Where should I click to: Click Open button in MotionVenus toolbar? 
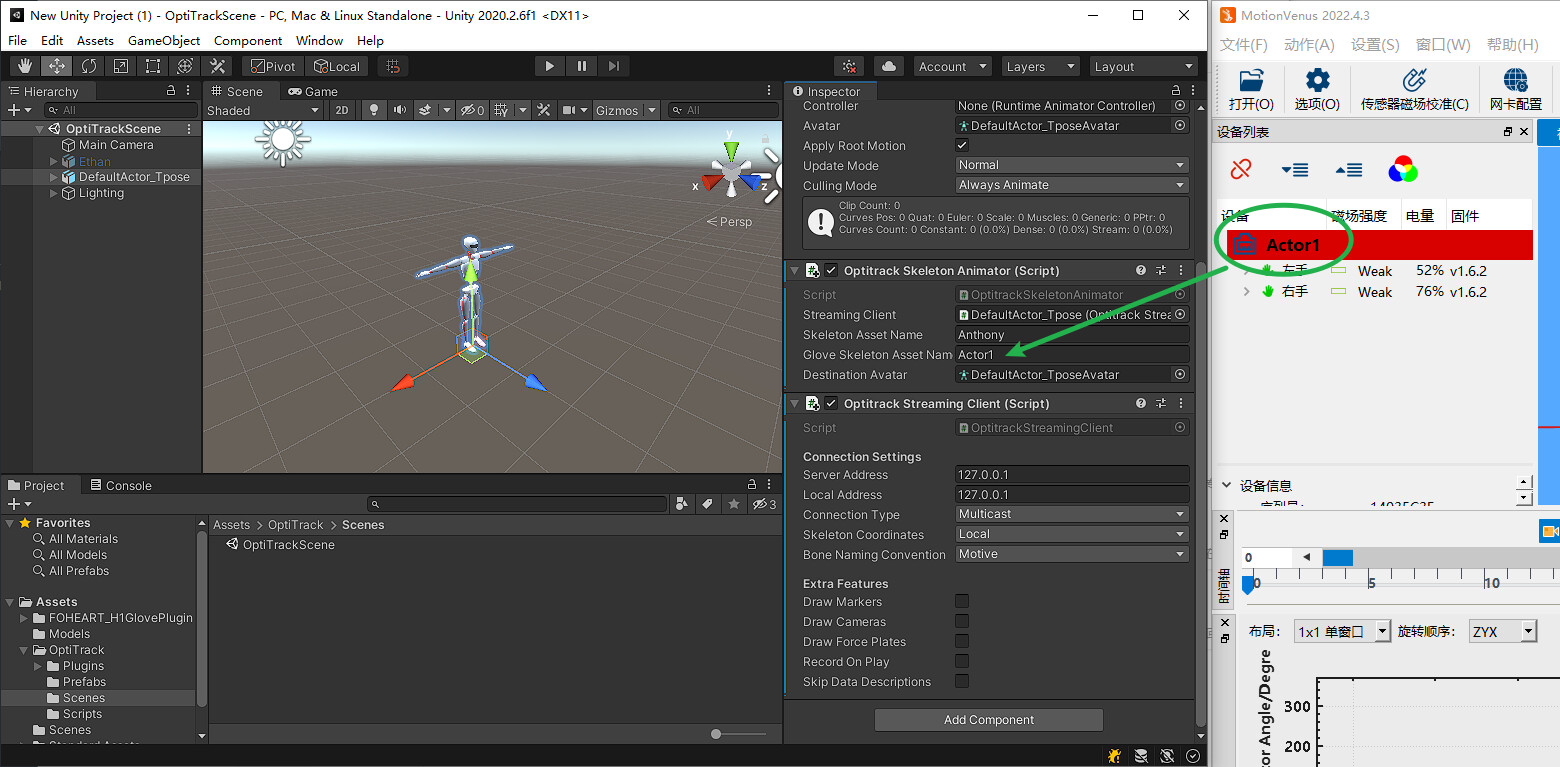coord(1251,89)
